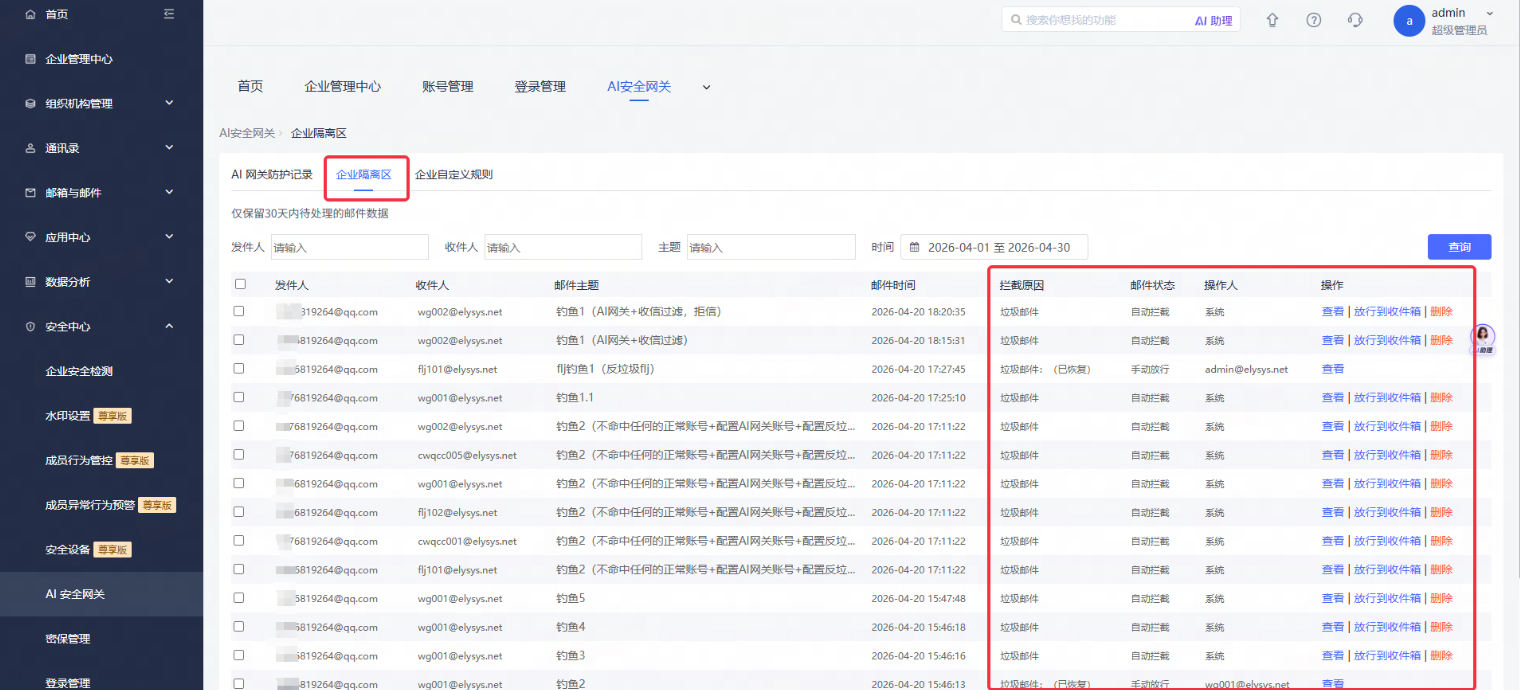Click the 主题 input field
1520x690 pixels.
[771, 247]
